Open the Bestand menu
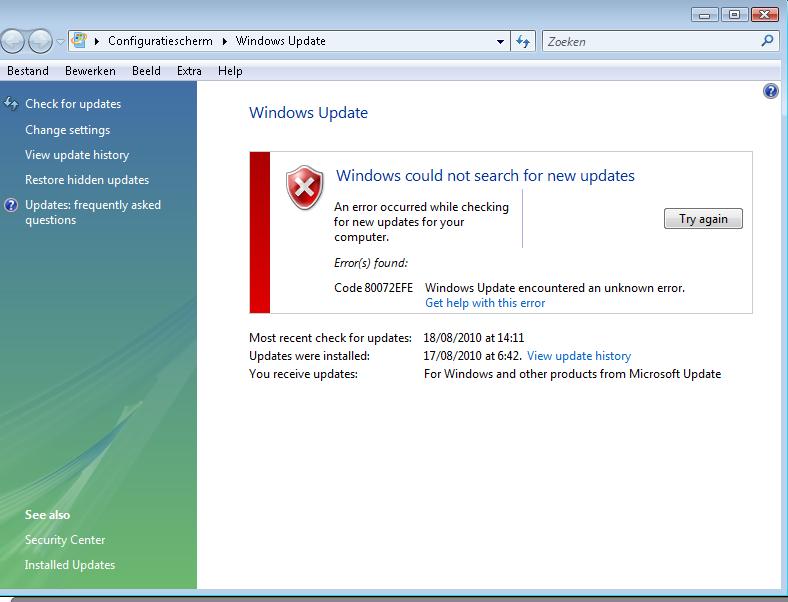 click(x=28, y=71)
